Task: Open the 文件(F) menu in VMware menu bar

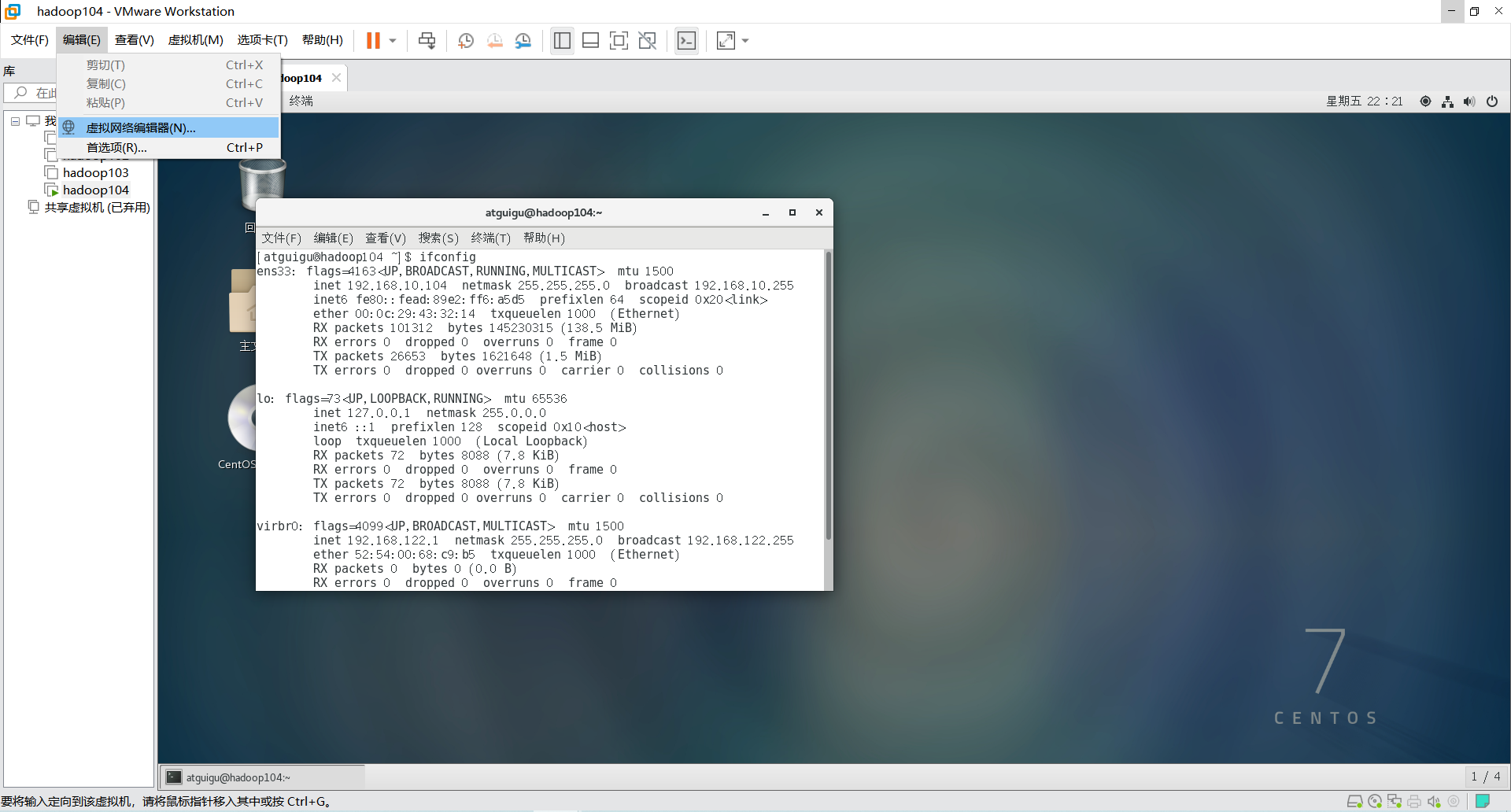Action: 30,40
